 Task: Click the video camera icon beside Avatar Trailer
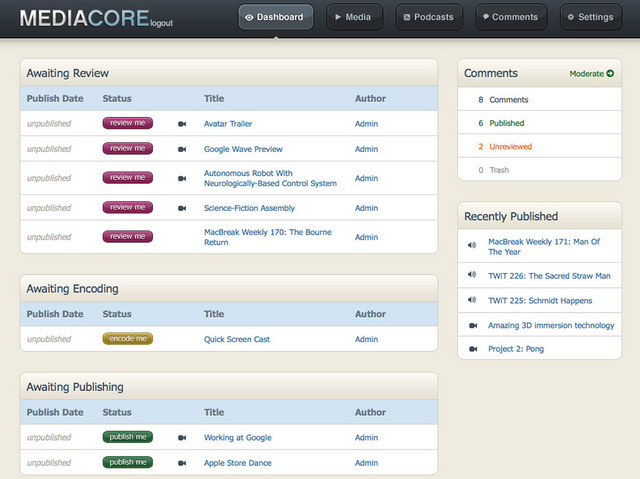tap(182, 124)
